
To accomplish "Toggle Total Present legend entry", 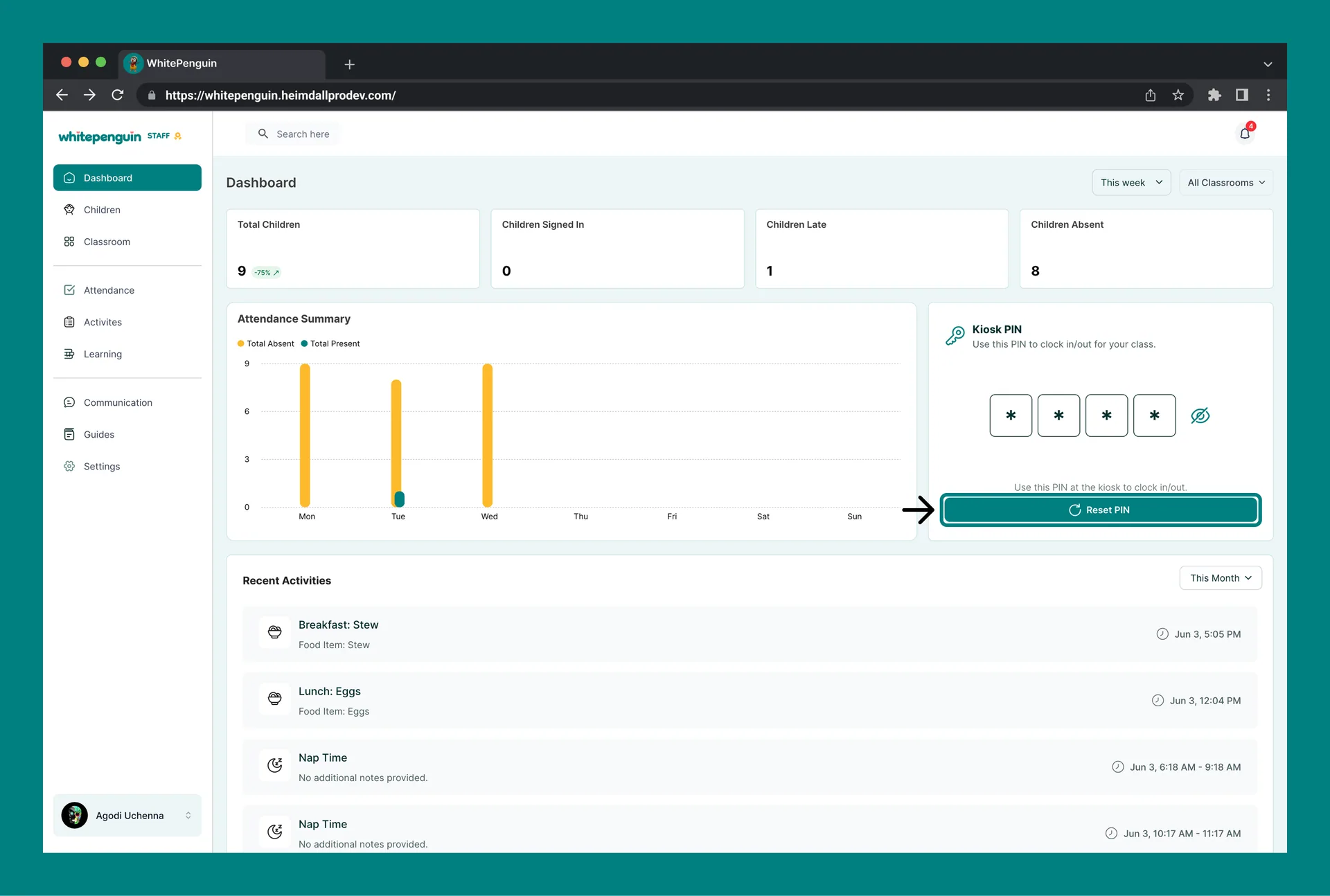I will (x=330, y=343).
